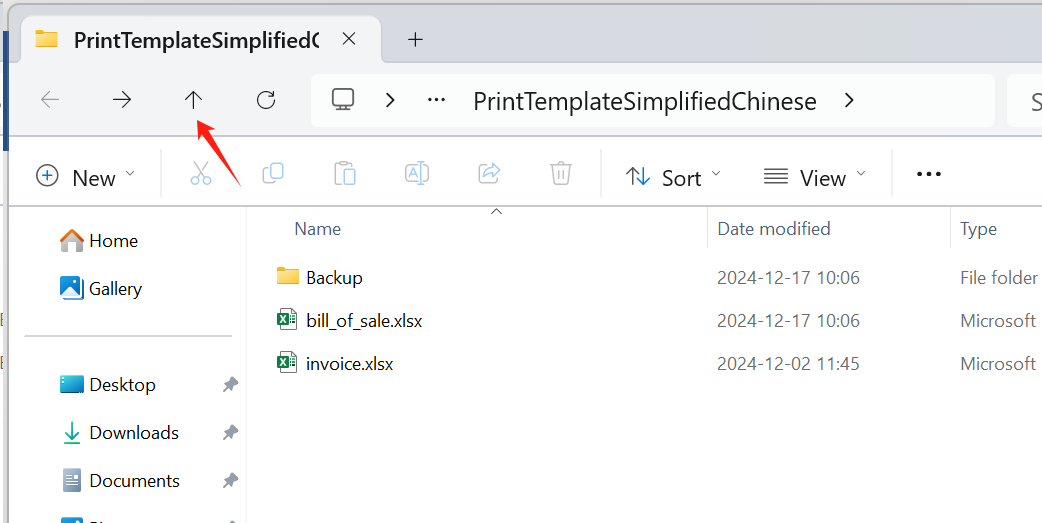This screenshot has height=523, width=1042.
Task: Click the Copy icon in toolbar
Action: 272,174
